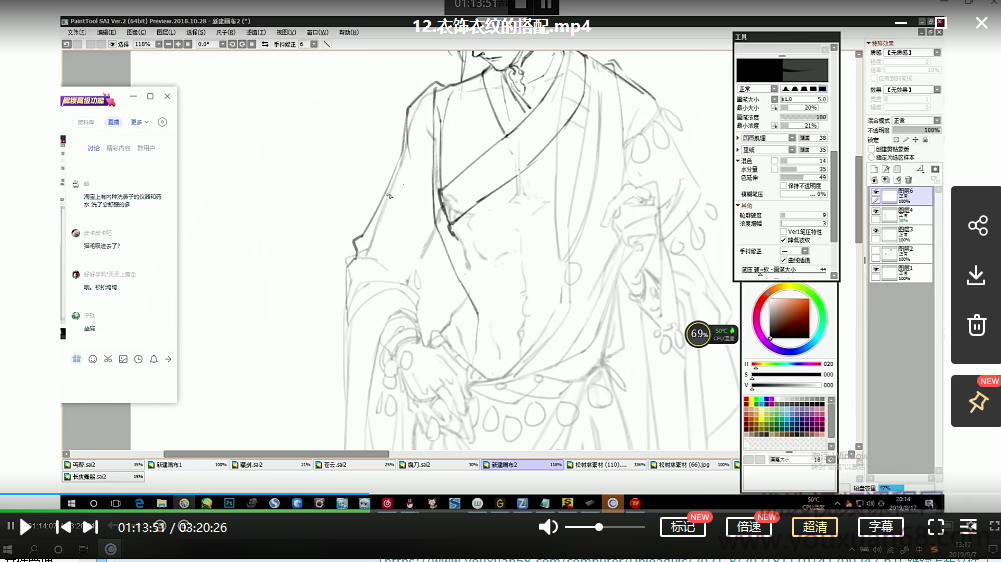Click the scissors screenshot icon in chat
Viewport: 1001px width, 562px height.
tap(108, 359)
